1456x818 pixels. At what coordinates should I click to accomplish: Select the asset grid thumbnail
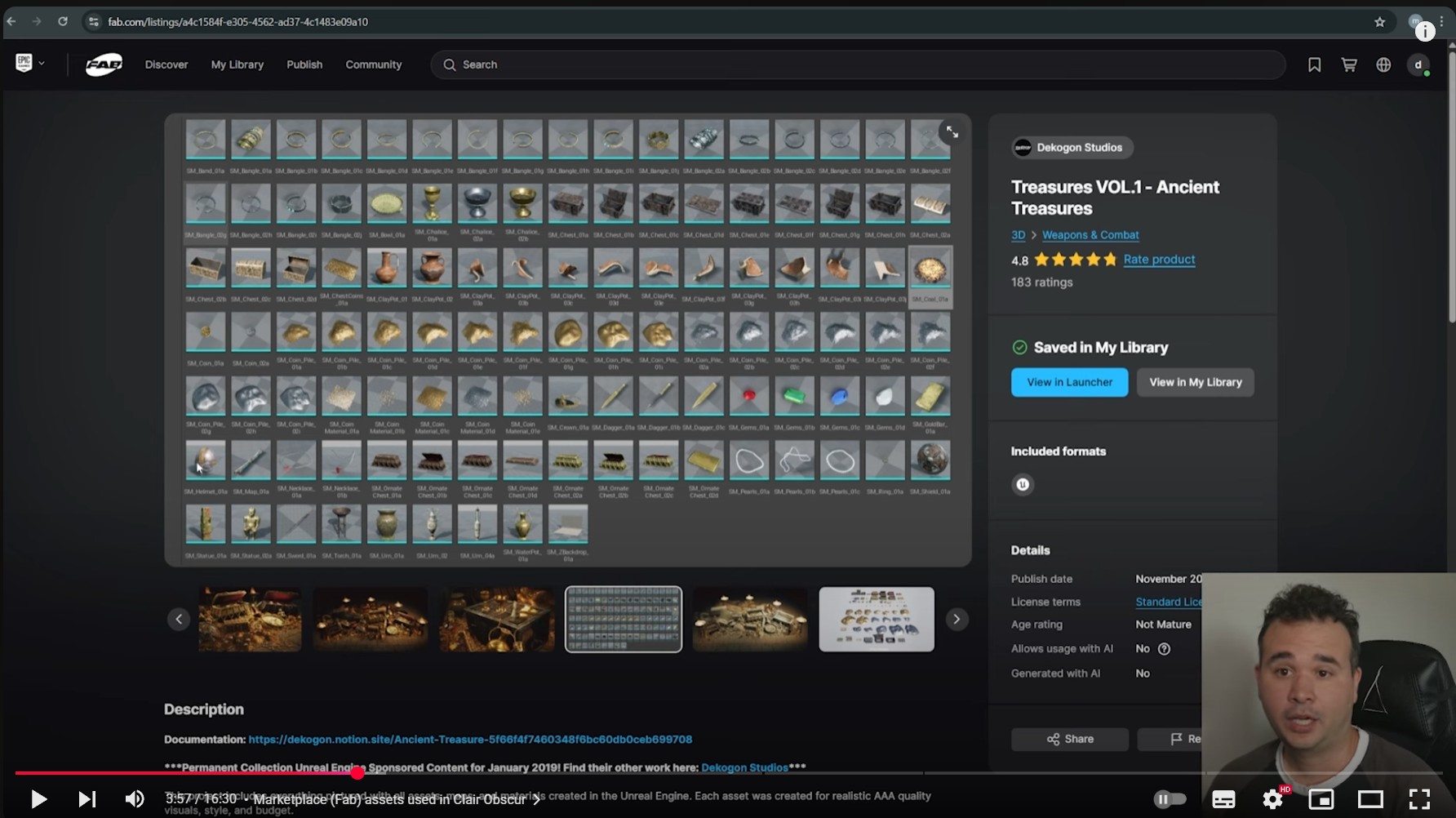(x=624, y=620)
